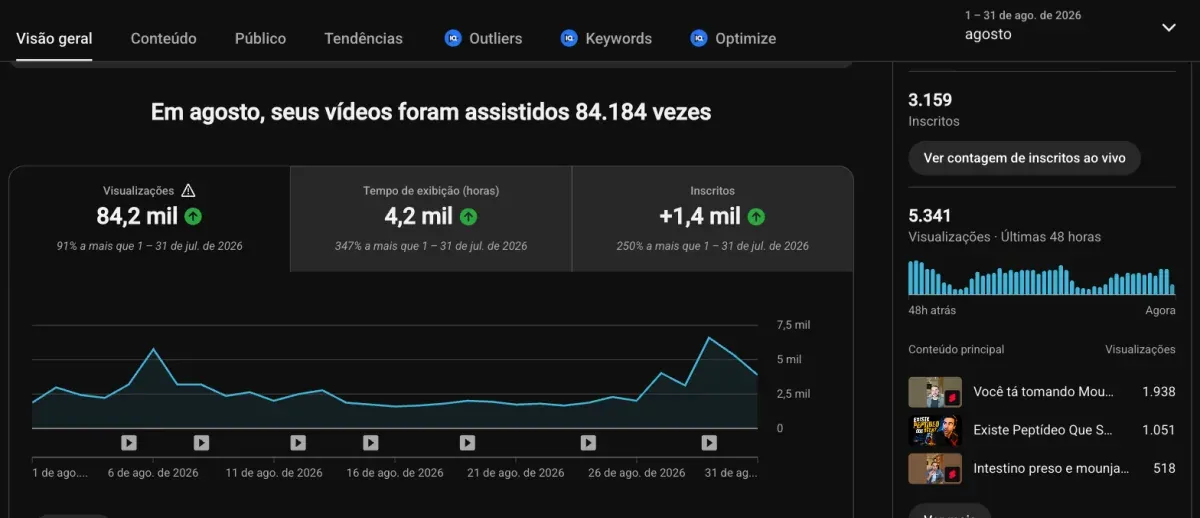The height and width of the screenshot is (518, 1200).
Task: Expand the agosto date range dropdown
Action: coord(1169,27)
